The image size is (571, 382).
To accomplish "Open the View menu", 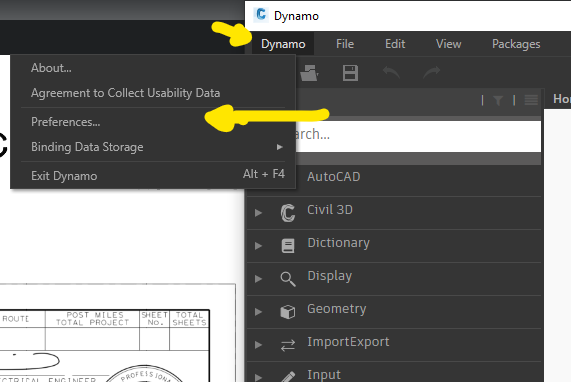I will pos(449,44).
